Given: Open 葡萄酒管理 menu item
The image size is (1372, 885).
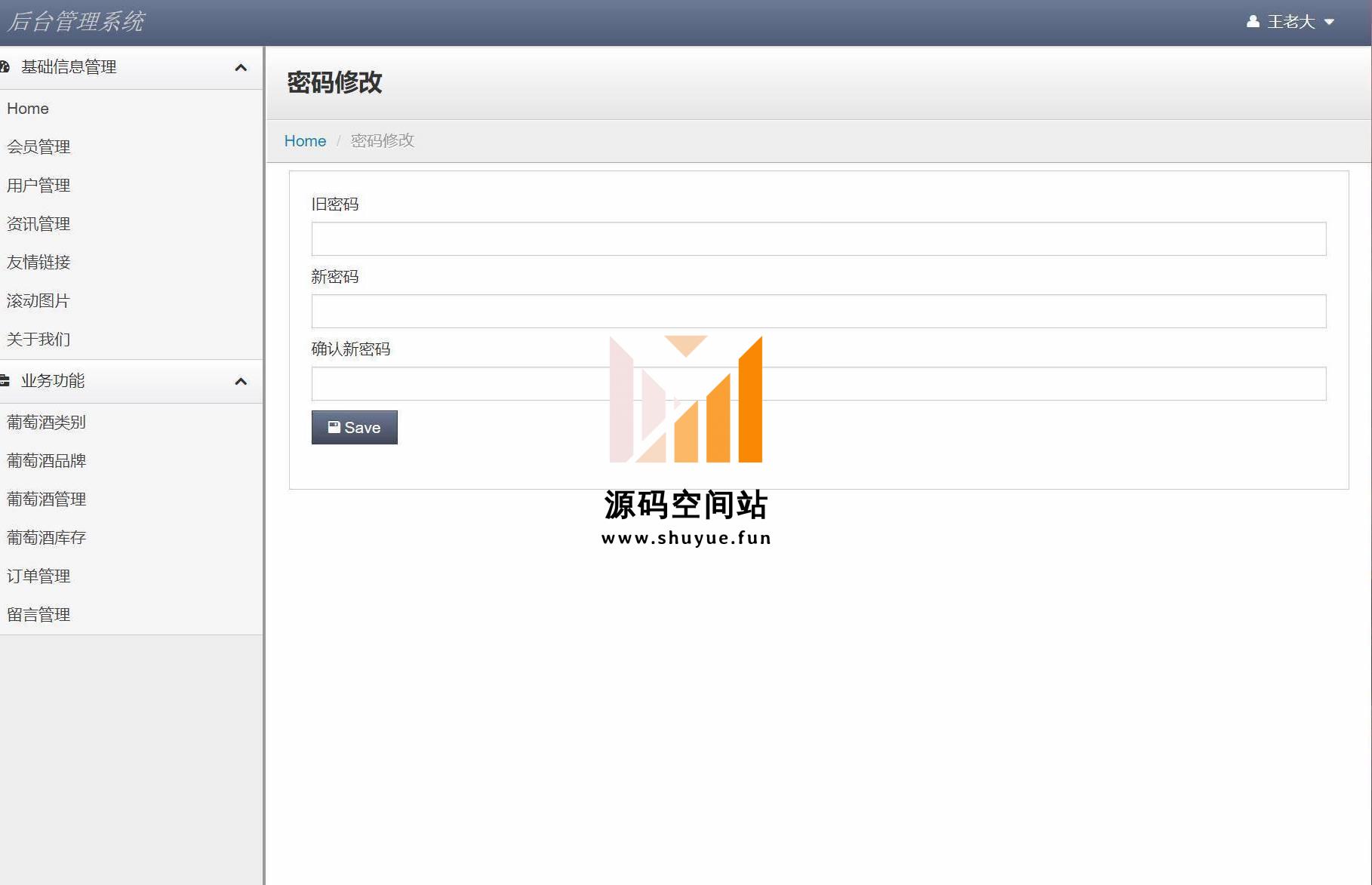Looking at the screenshot, I should click(x=47, y=499).
